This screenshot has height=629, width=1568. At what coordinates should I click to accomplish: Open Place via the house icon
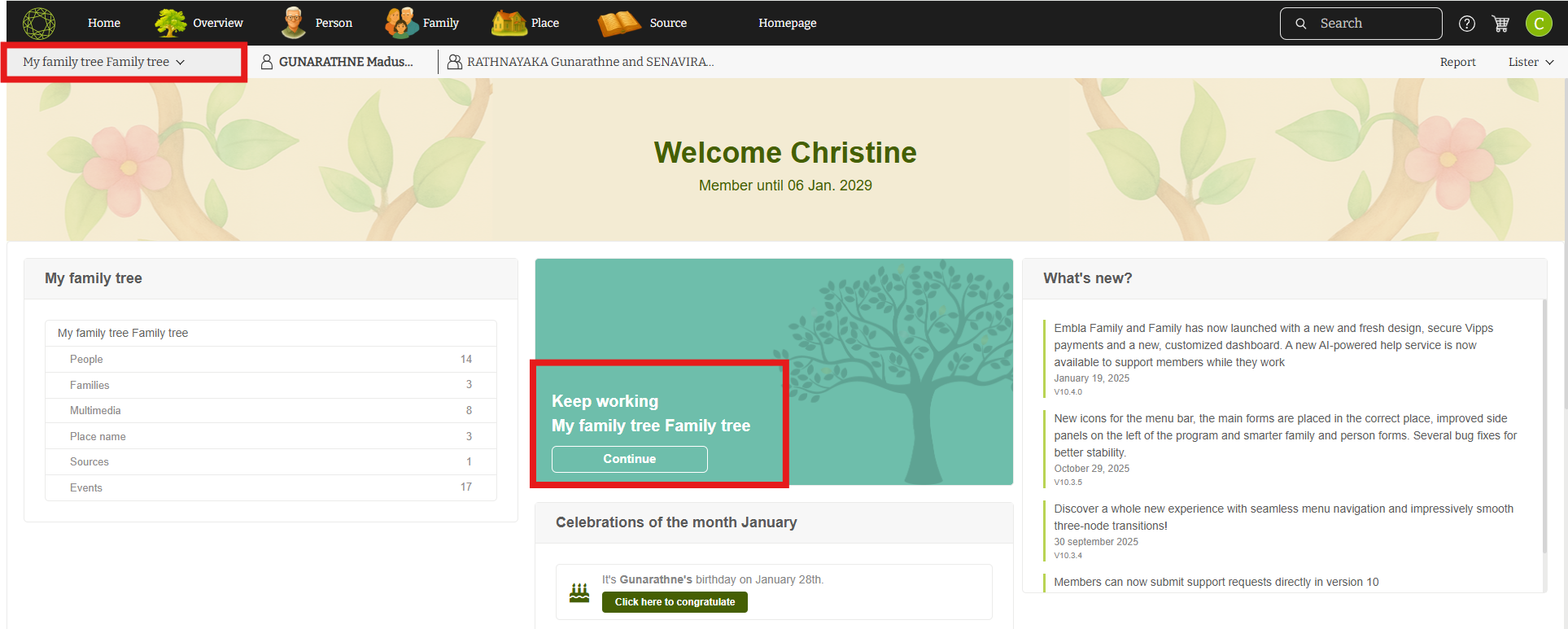509,23
